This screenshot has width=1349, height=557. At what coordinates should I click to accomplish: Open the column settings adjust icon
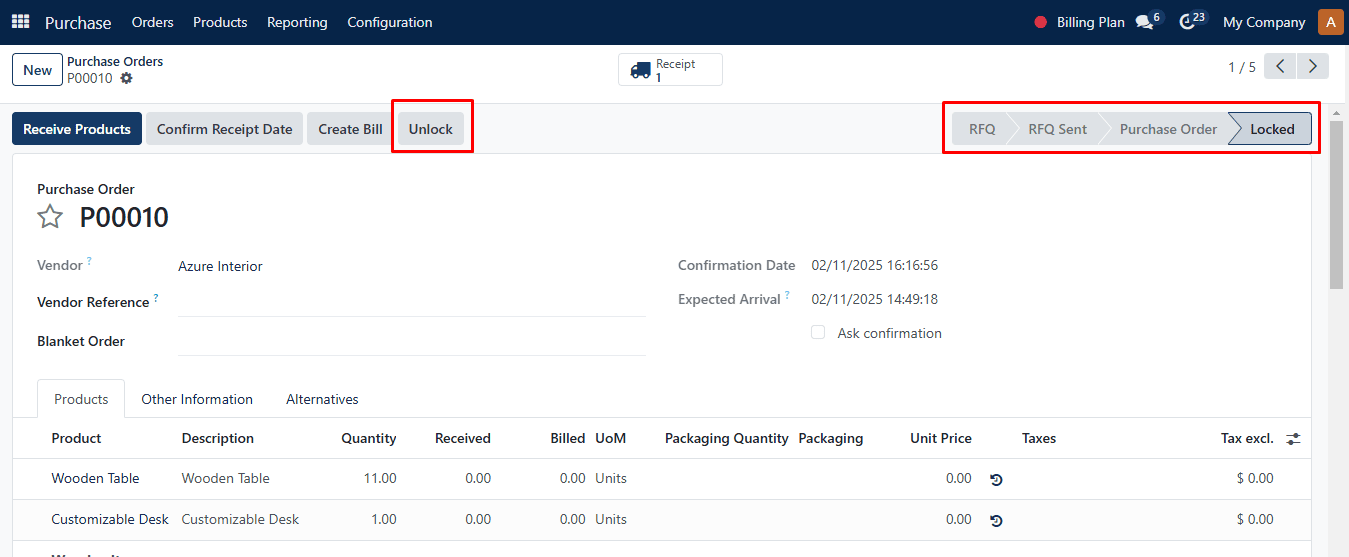[x=1293, y=439]
